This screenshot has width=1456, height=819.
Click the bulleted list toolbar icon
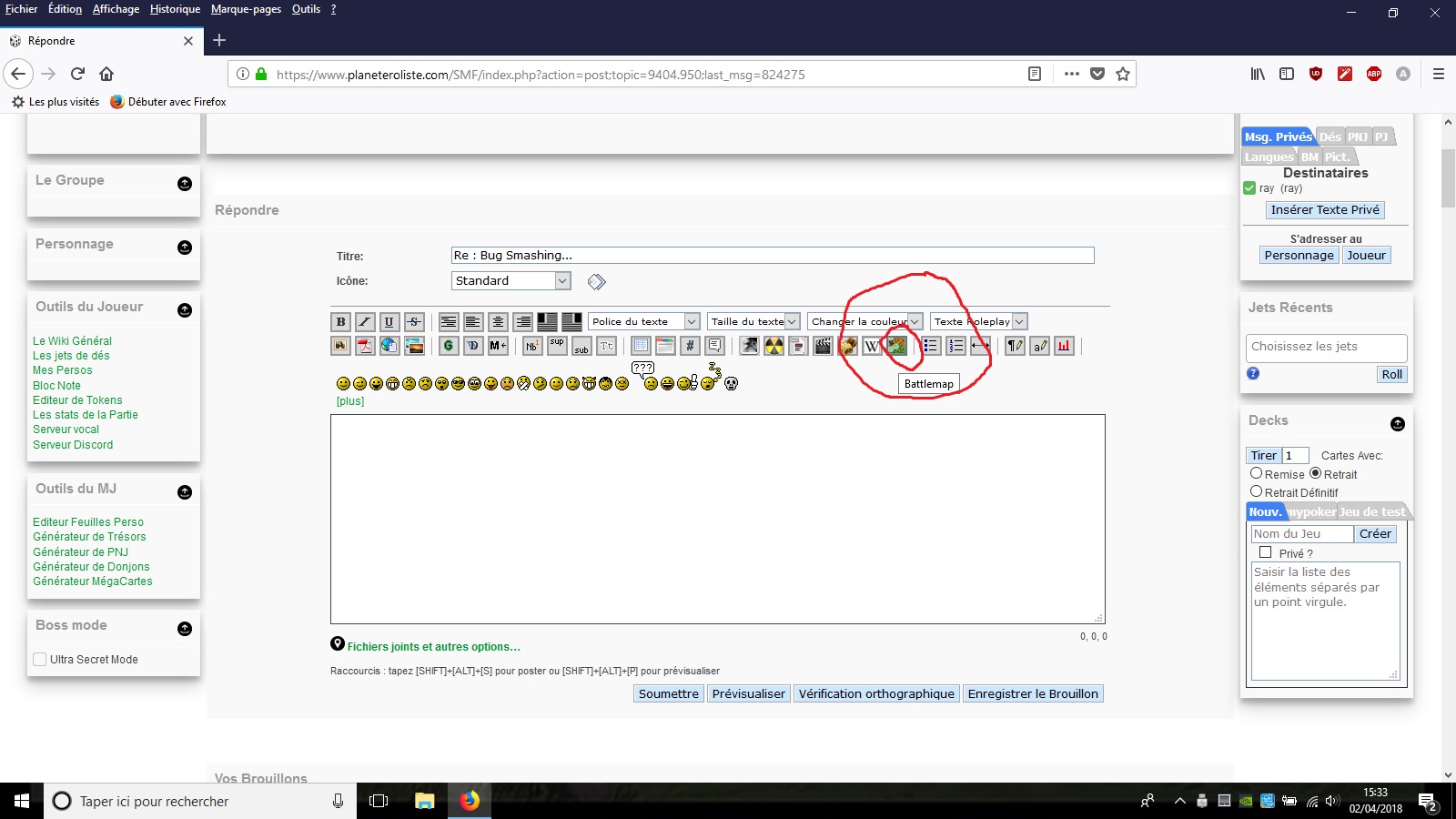click(x=930, y=346)
